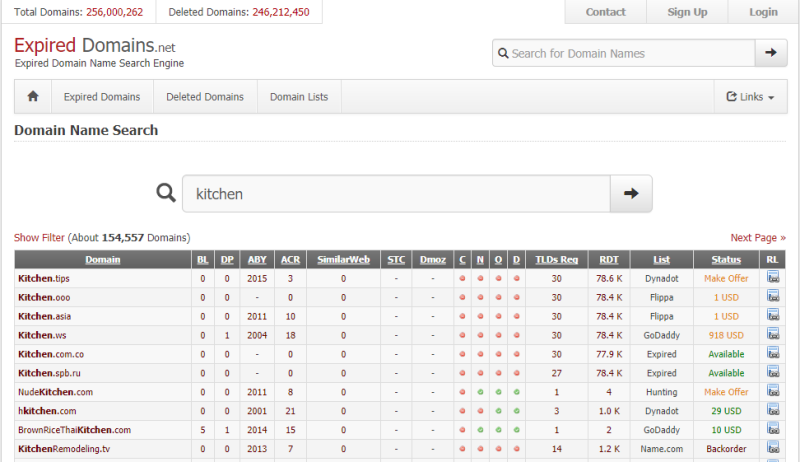Click Name.com list cell for KitchenRemodeling.tv

[662, 449]
